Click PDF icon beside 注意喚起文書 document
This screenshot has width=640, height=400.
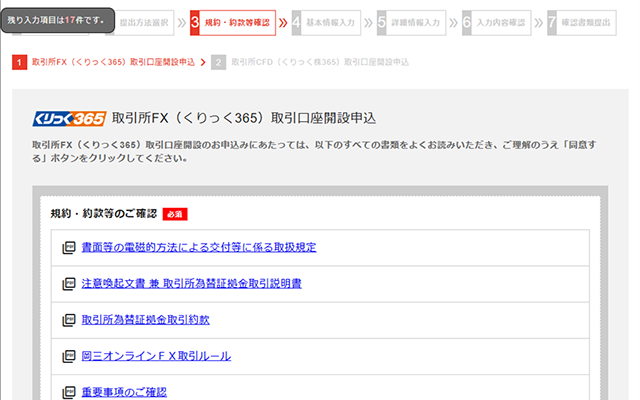click(x=69, y=284)
